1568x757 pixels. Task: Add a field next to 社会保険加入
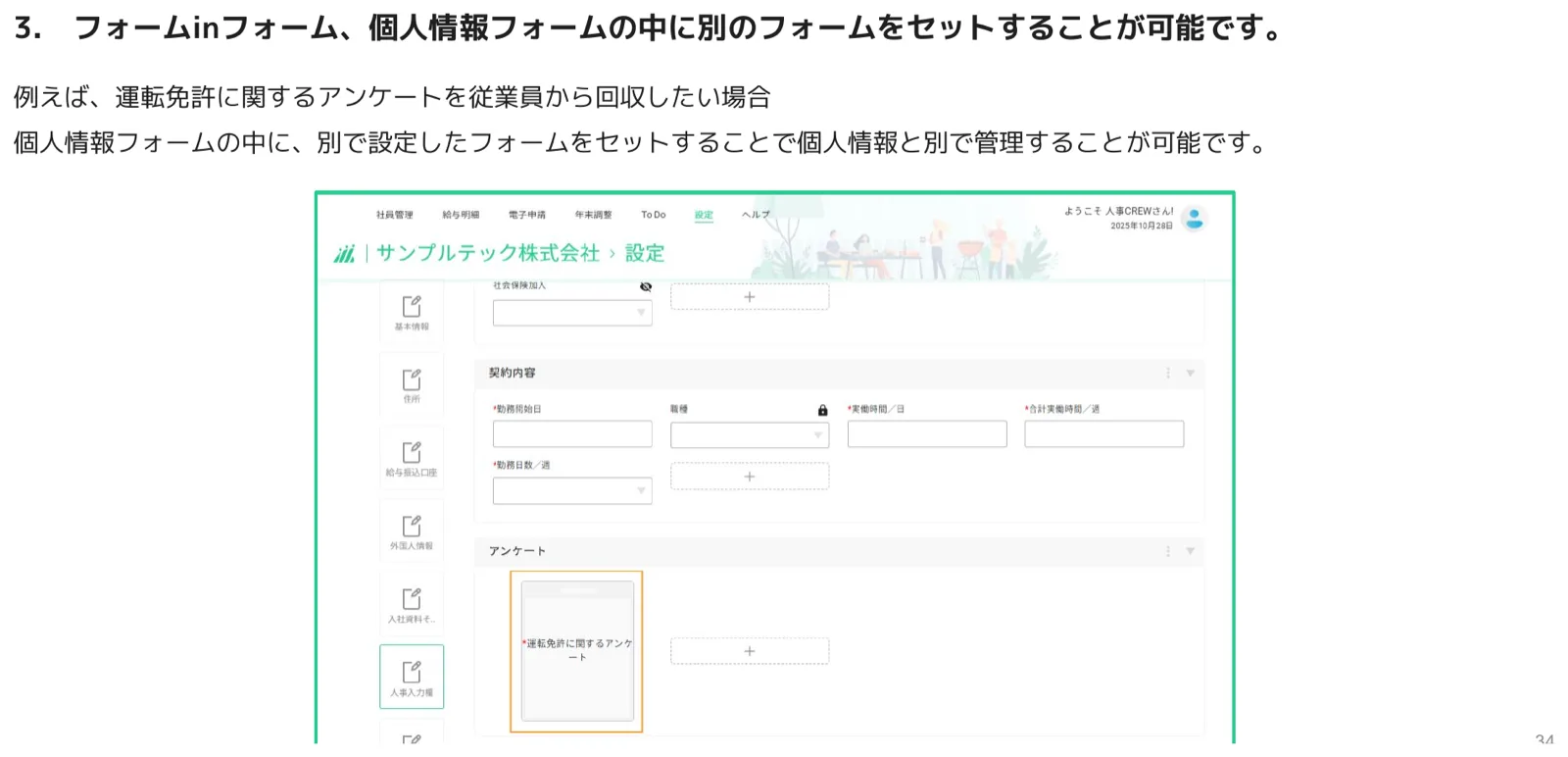click(750, 297)
